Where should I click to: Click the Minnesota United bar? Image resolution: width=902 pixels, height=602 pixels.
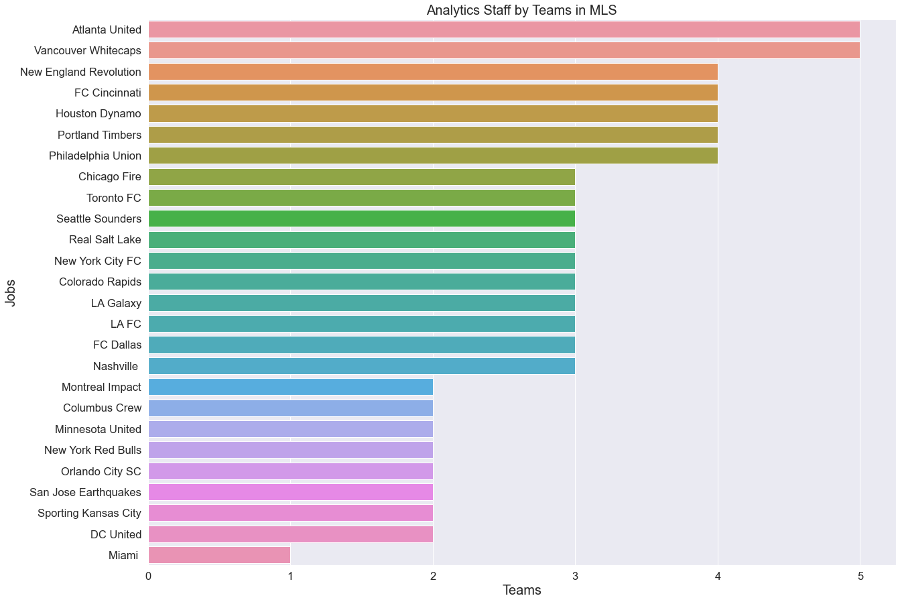291,429
